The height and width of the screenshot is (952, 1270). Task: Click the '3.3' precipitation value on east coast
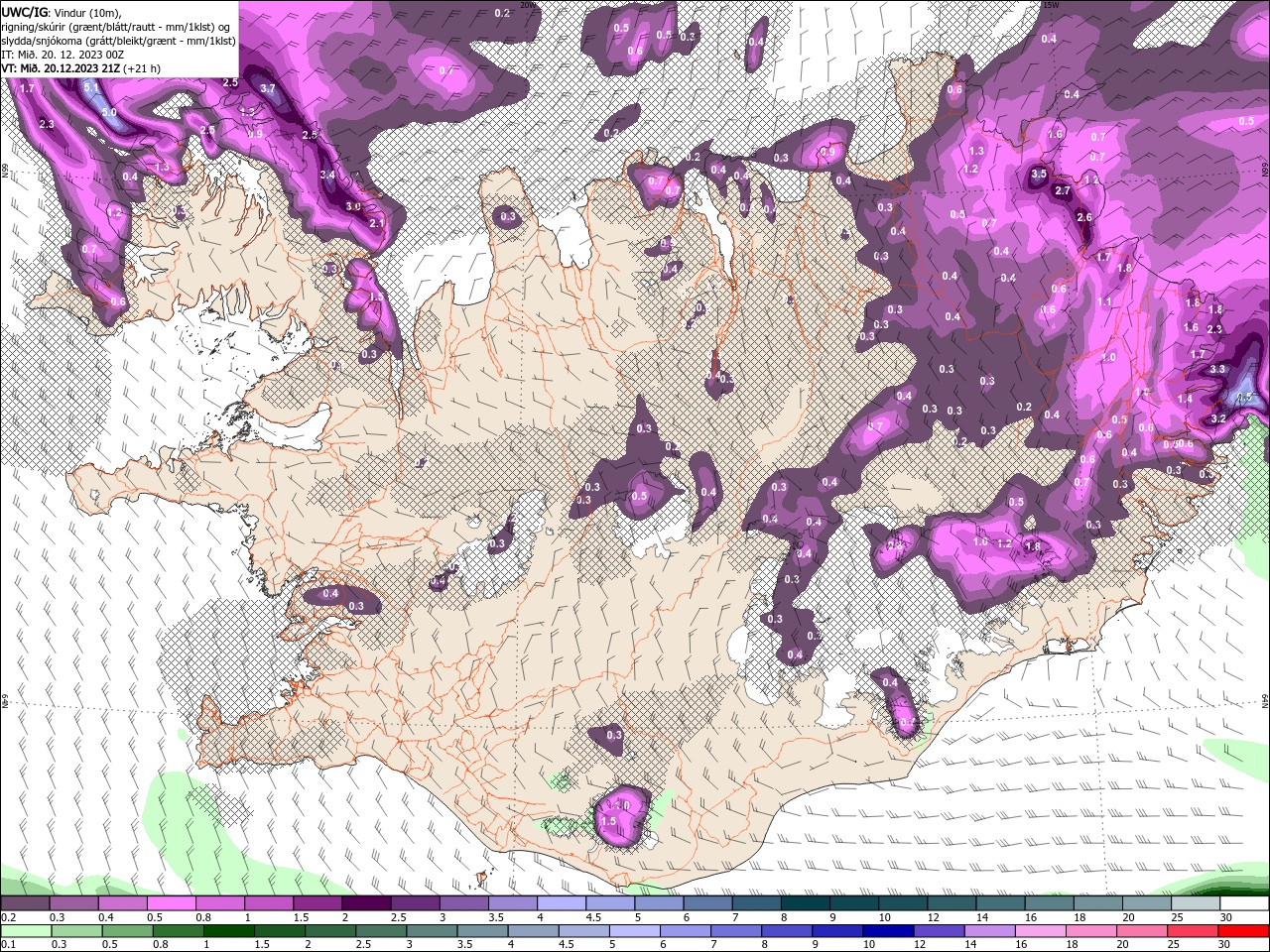(x=1218, y=369)
